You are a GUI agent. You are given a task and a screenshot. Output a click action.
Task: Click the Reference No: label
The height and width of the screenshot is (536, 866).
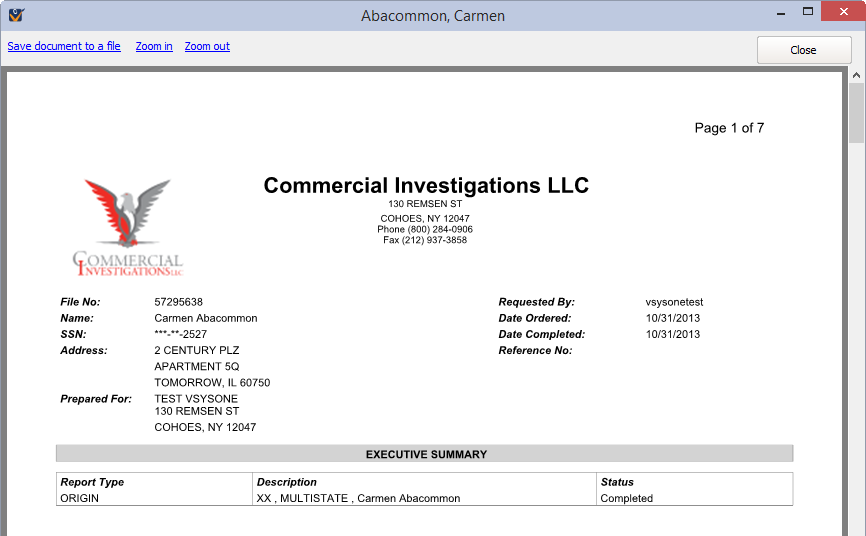[535, 350]
